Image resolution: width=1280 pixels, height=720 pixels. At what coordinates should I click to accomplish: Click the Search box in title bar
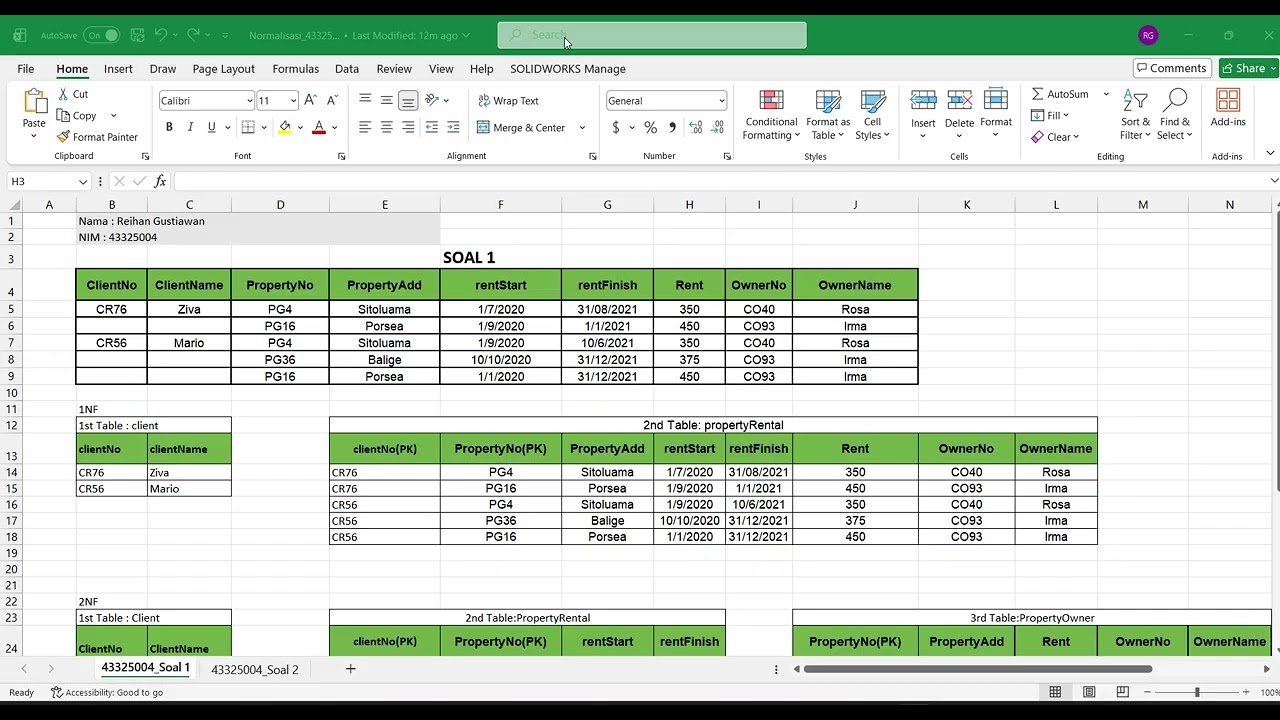pos(652,35)
